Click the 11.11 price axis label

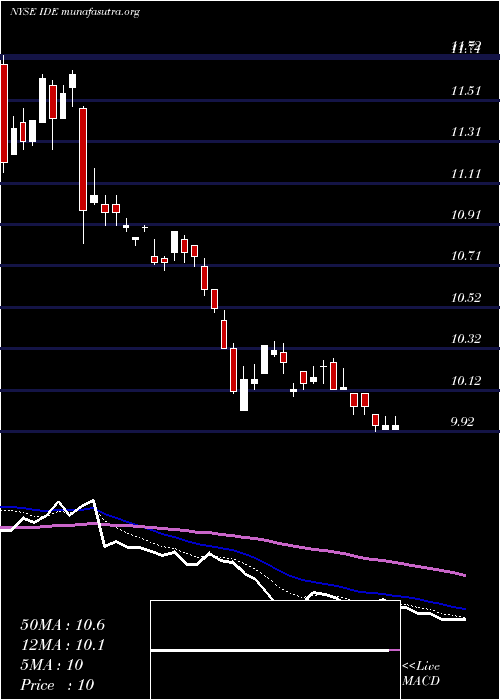tap(466, 174)
